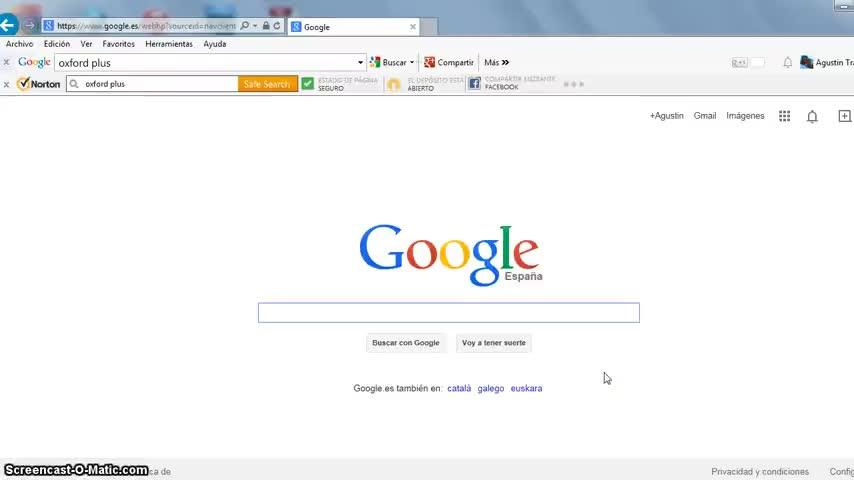The image size is (854, 480).
Task: Close the Norton toolbar with its X
Action: click(x=7, y=84)
